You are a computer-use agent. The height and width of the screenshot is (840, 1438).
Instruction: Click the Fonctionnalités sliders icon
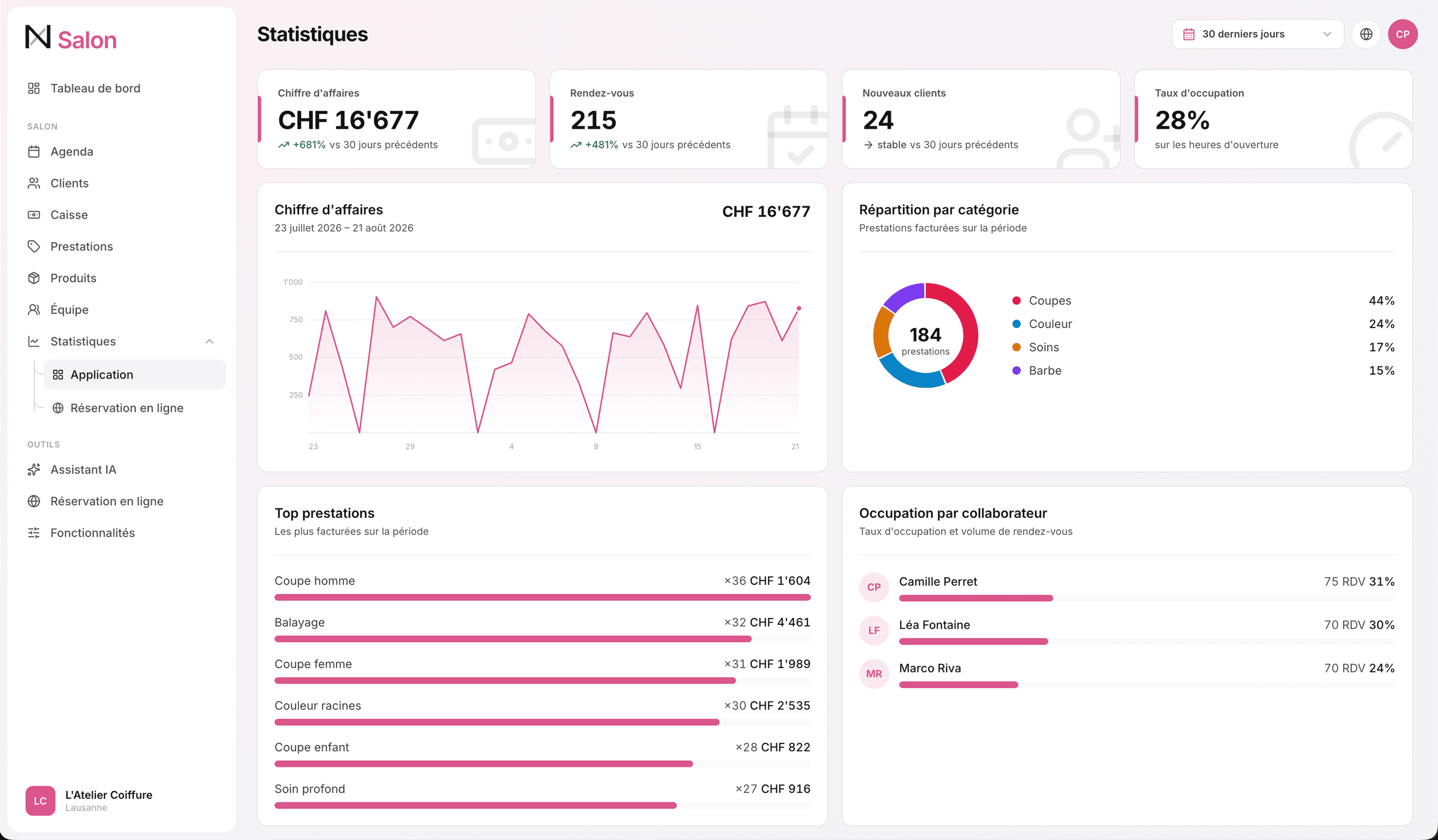coord(34,533)
